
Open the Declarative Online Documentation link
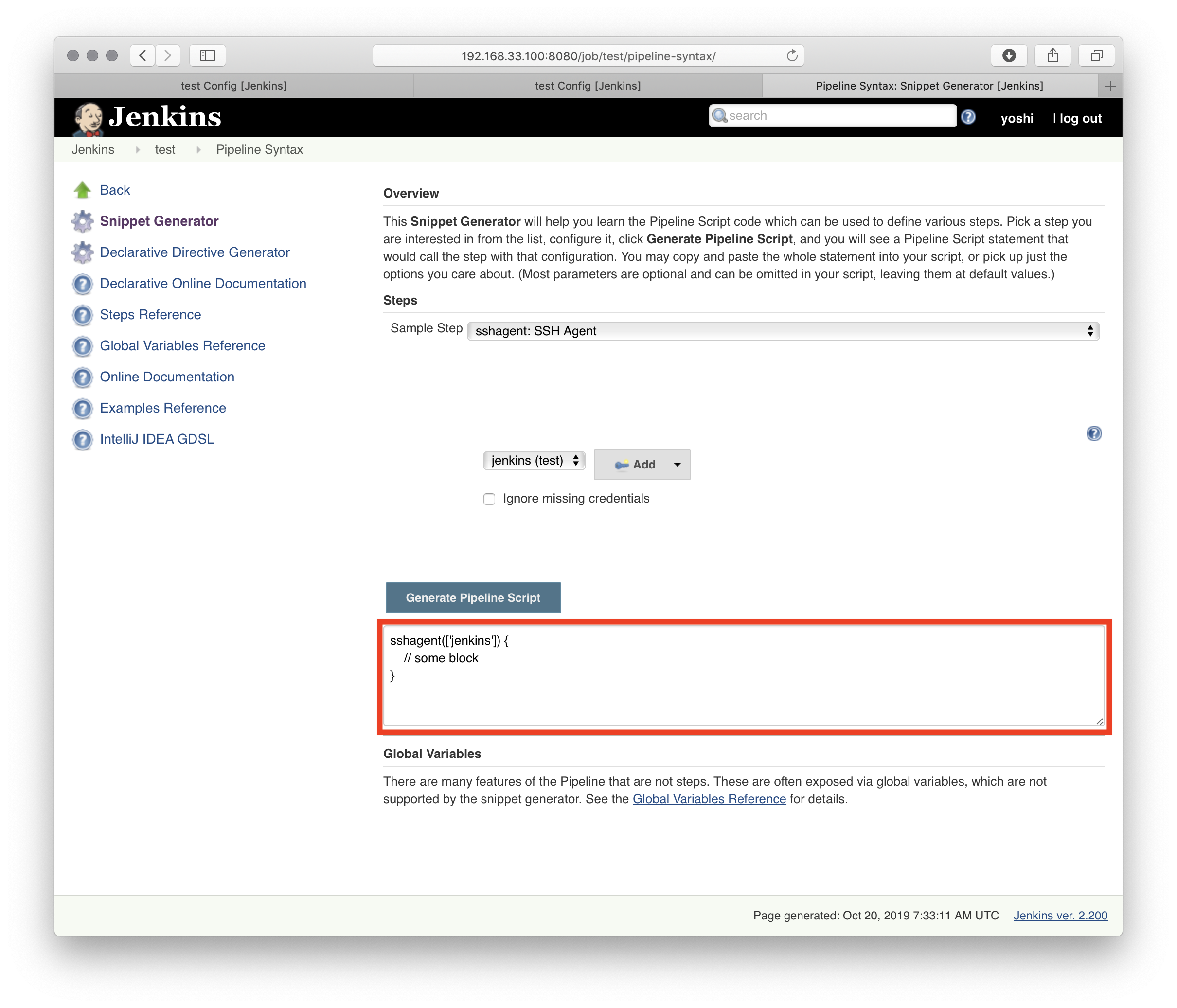click(x=203, y=284)
